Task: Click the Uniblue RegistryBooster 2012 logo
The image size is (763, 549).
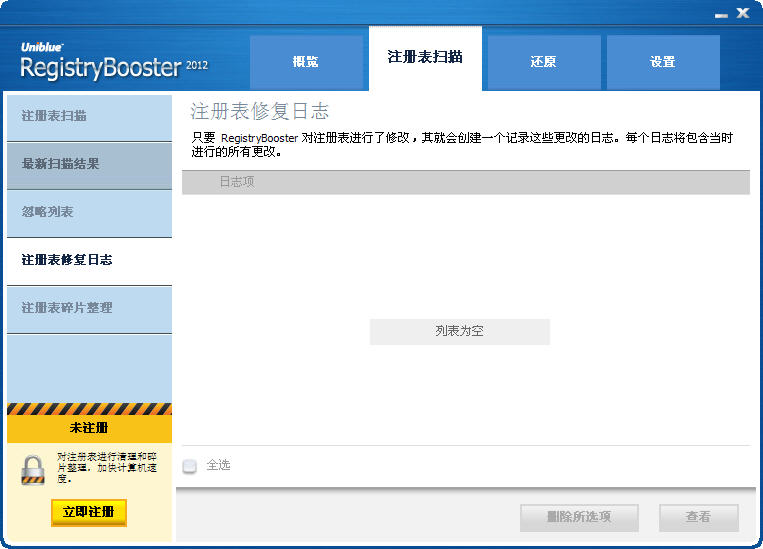Action: (114, 61)
